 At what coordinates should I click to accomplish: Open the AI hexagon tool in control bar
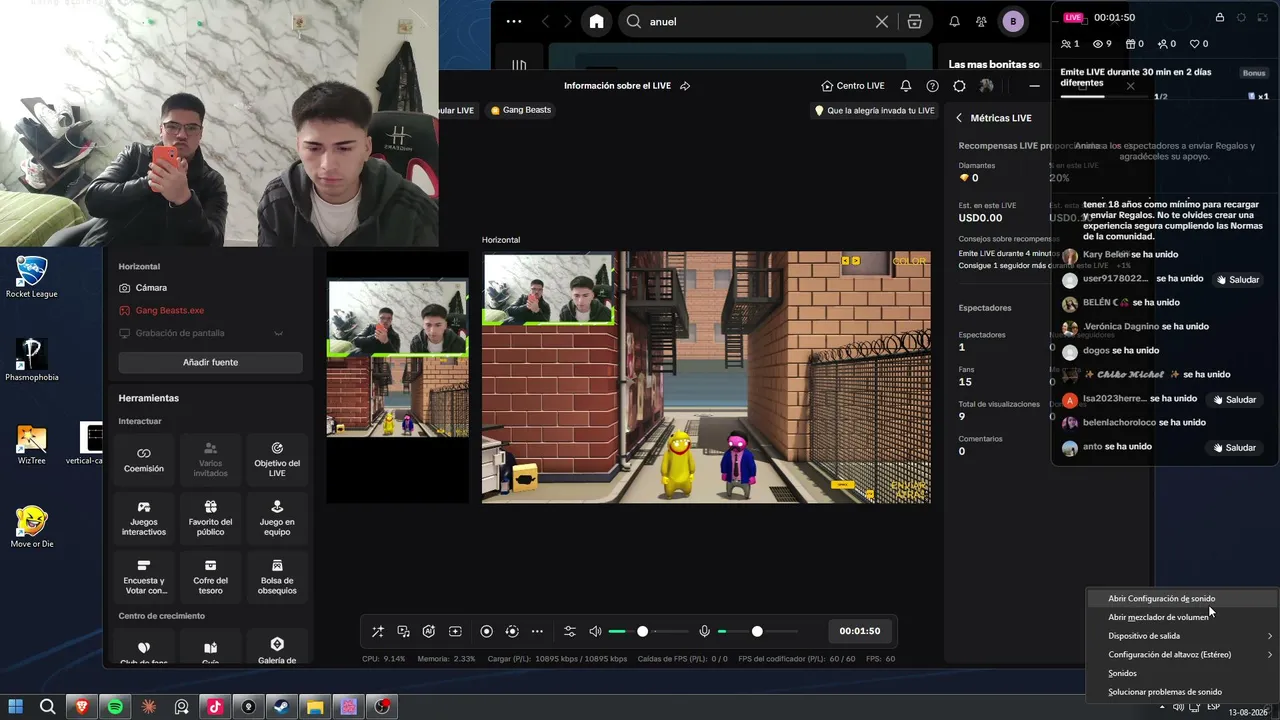coord(429,631)
